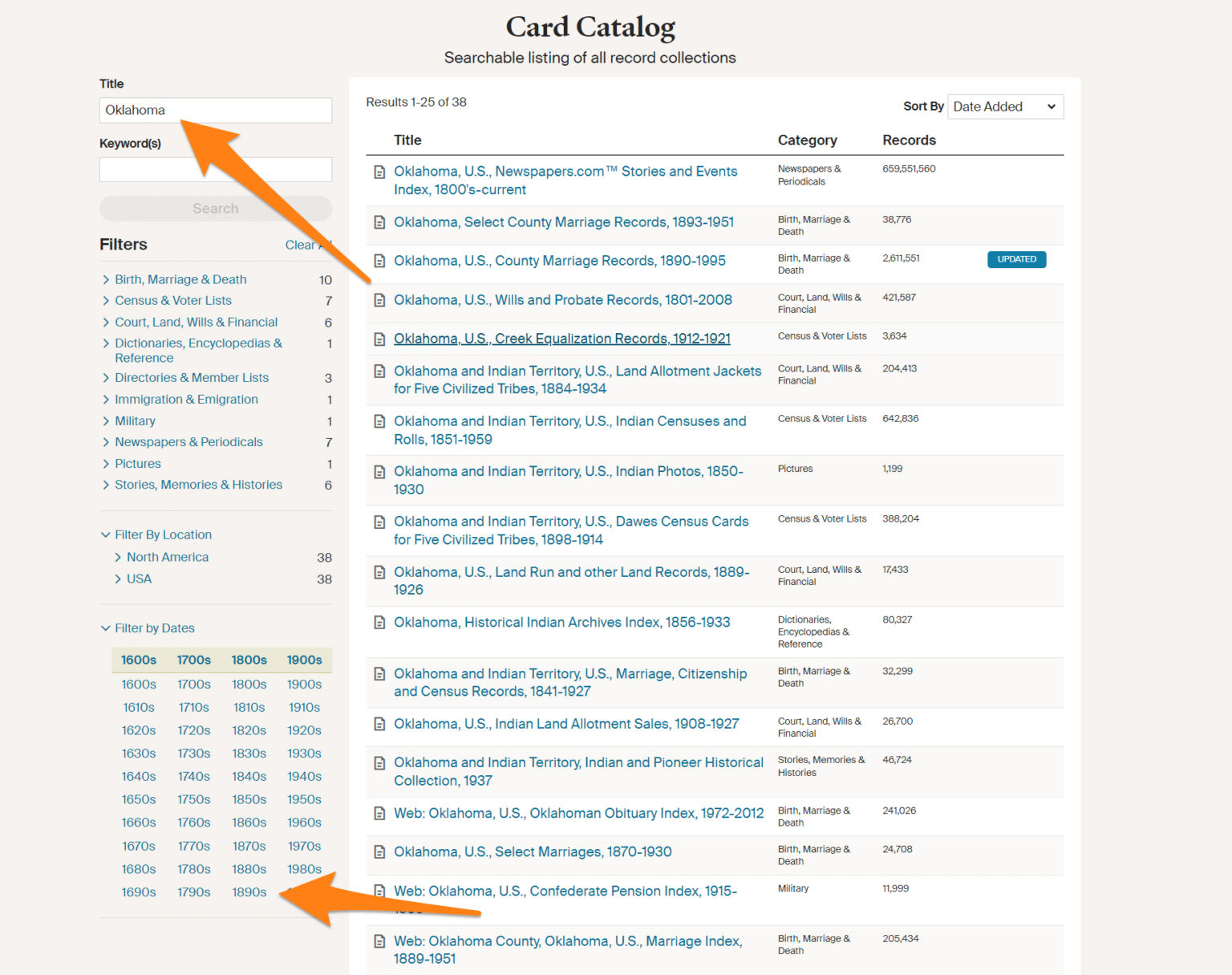Click the document icon beside Creek Equalization Records
The image size is (1232, 975).
pos(379,338)
